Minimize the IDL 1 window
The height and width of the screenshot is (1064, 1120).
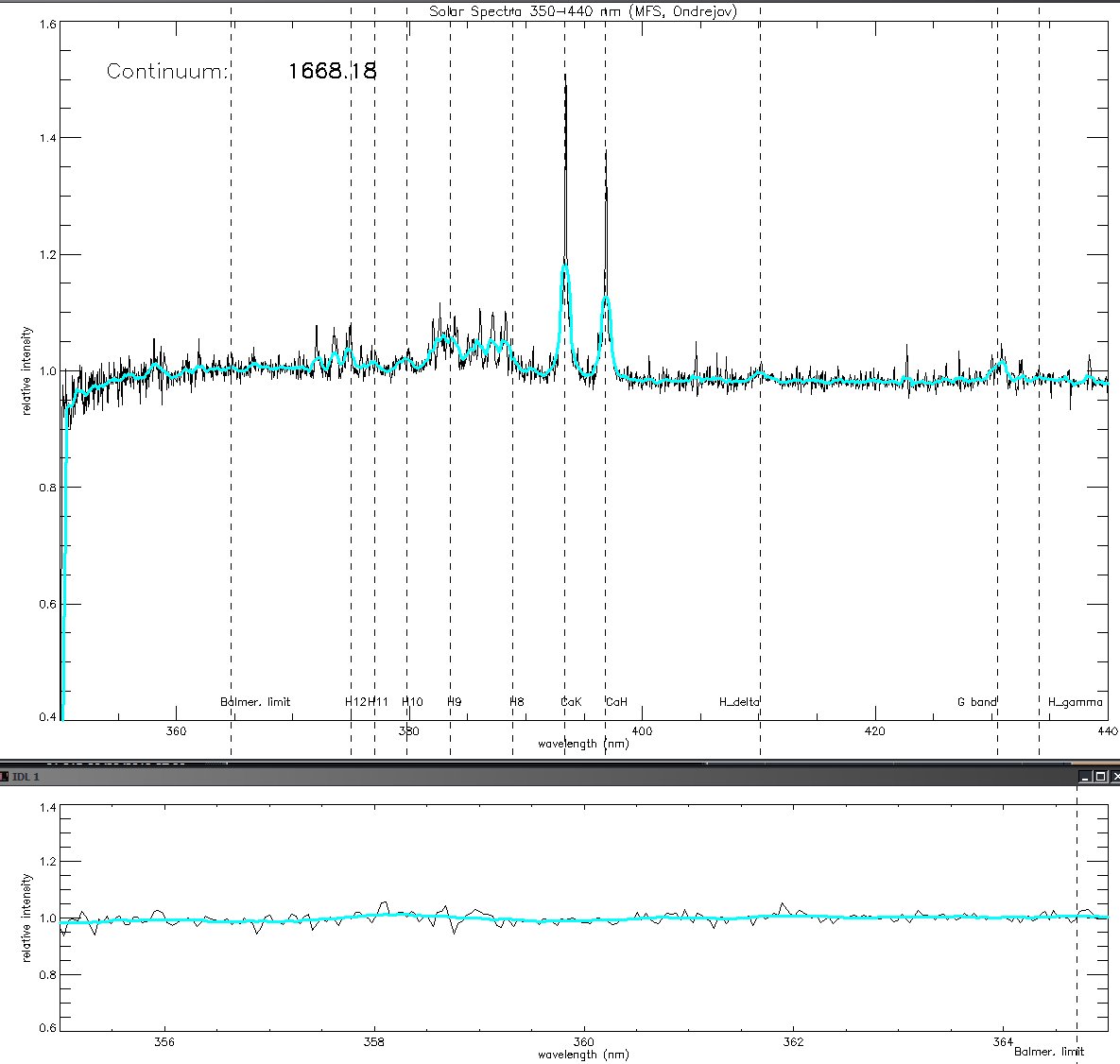point(1086,777)
